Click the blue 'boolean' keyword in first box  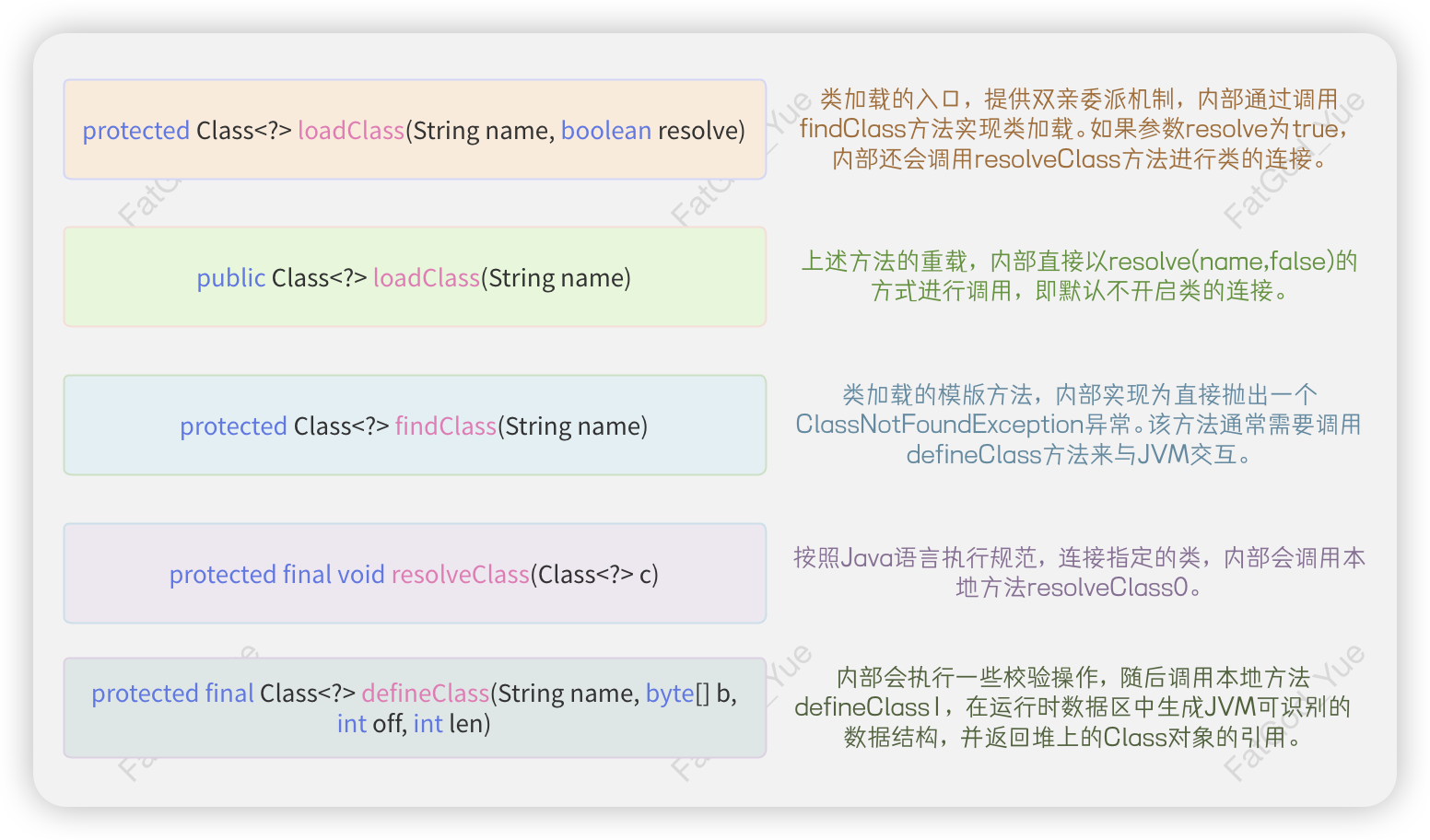[x=605, y=131]
